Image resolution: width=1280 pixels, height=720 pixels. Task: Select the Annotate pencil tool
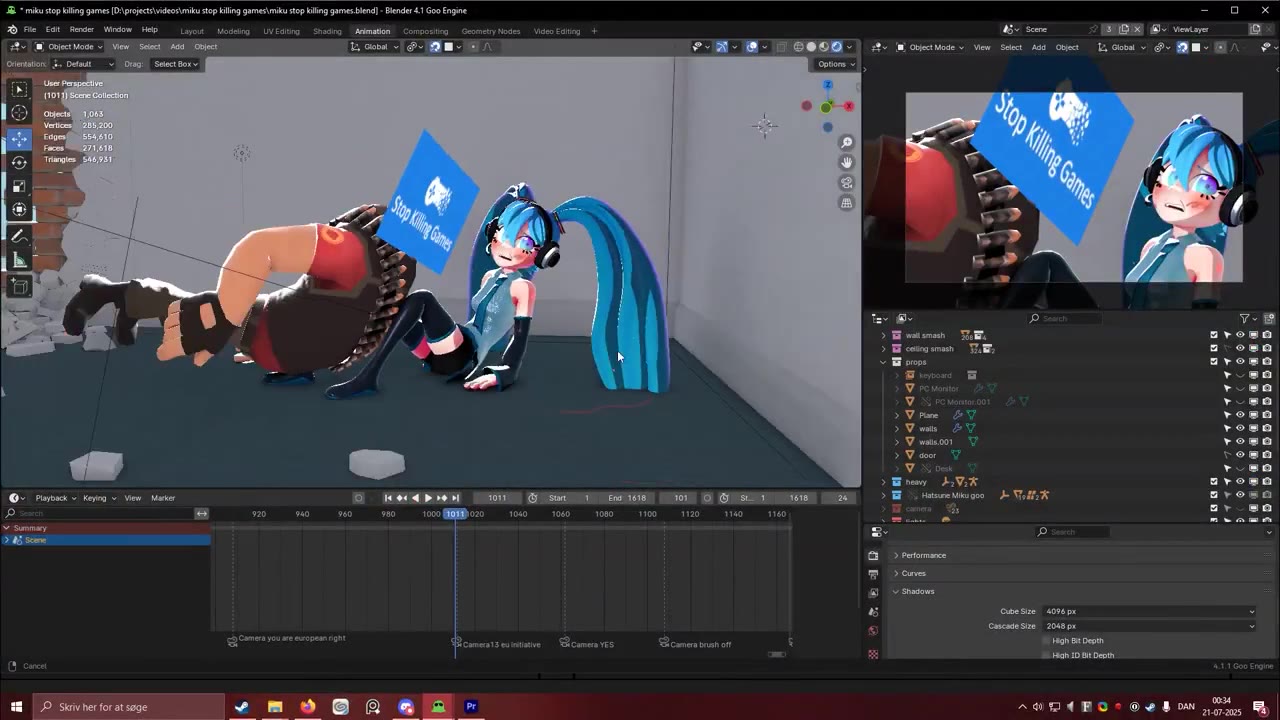[x=19, y=236]
